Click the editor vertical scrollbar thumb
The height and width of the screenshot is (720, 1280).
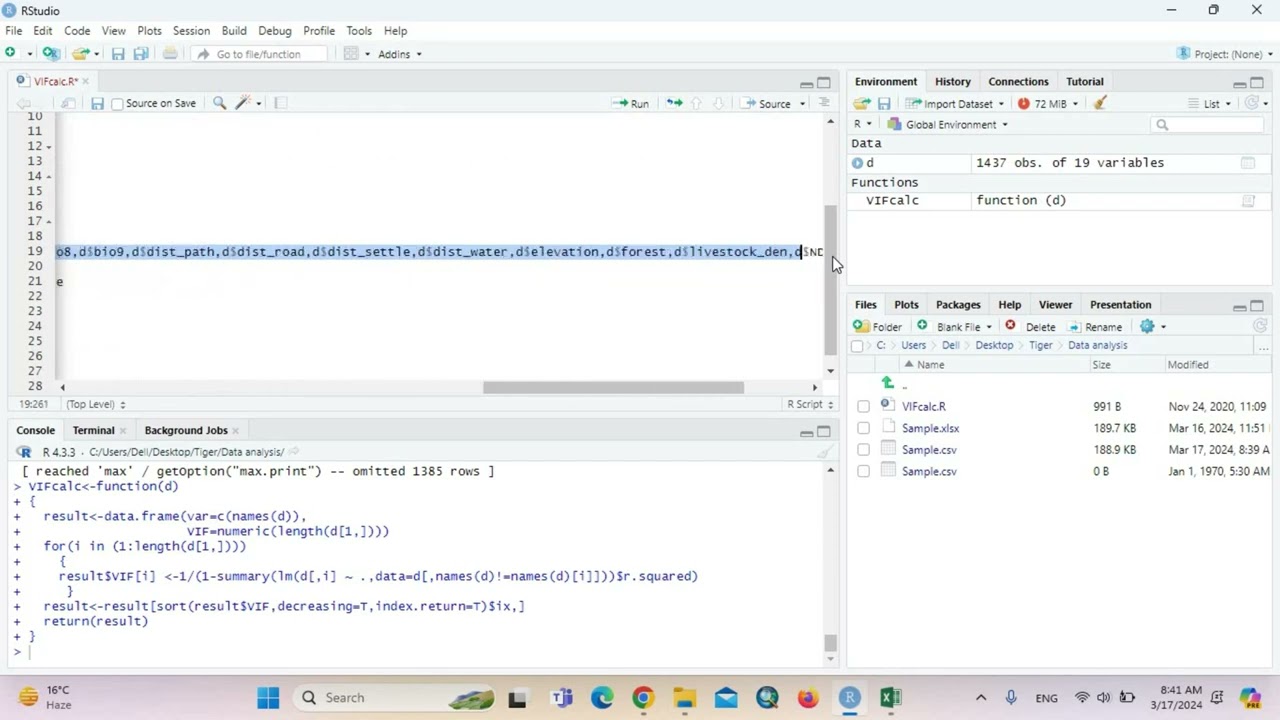click(830, 279)
